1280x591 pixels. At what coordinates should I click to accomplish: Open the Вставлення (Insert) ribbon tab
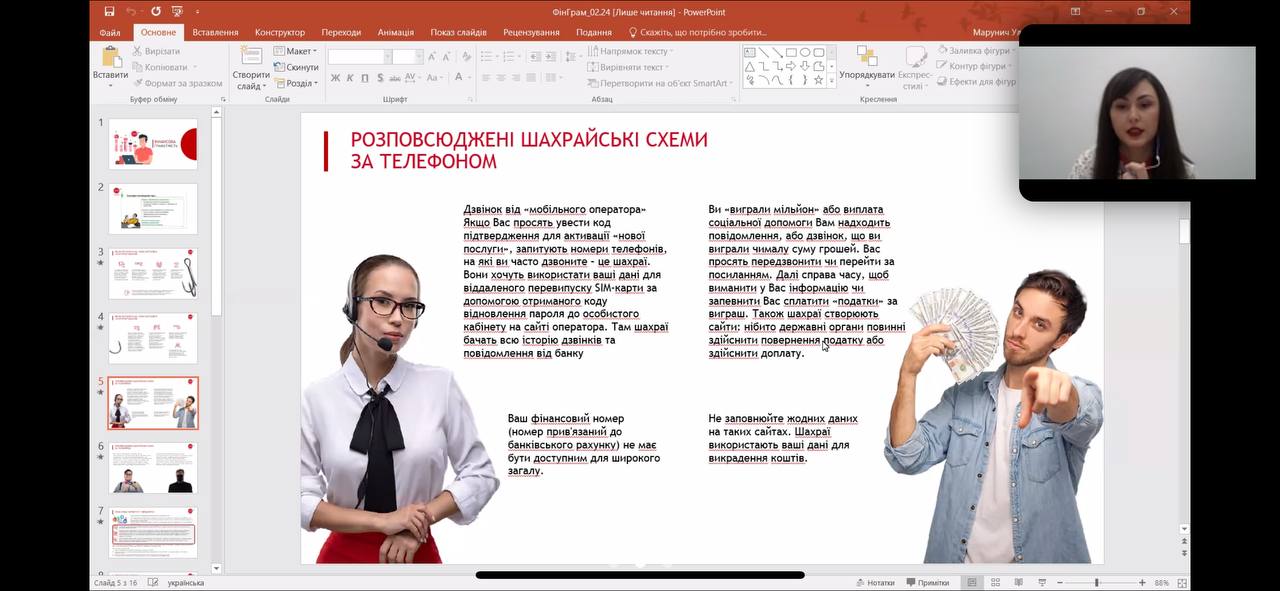pos(215,32)
